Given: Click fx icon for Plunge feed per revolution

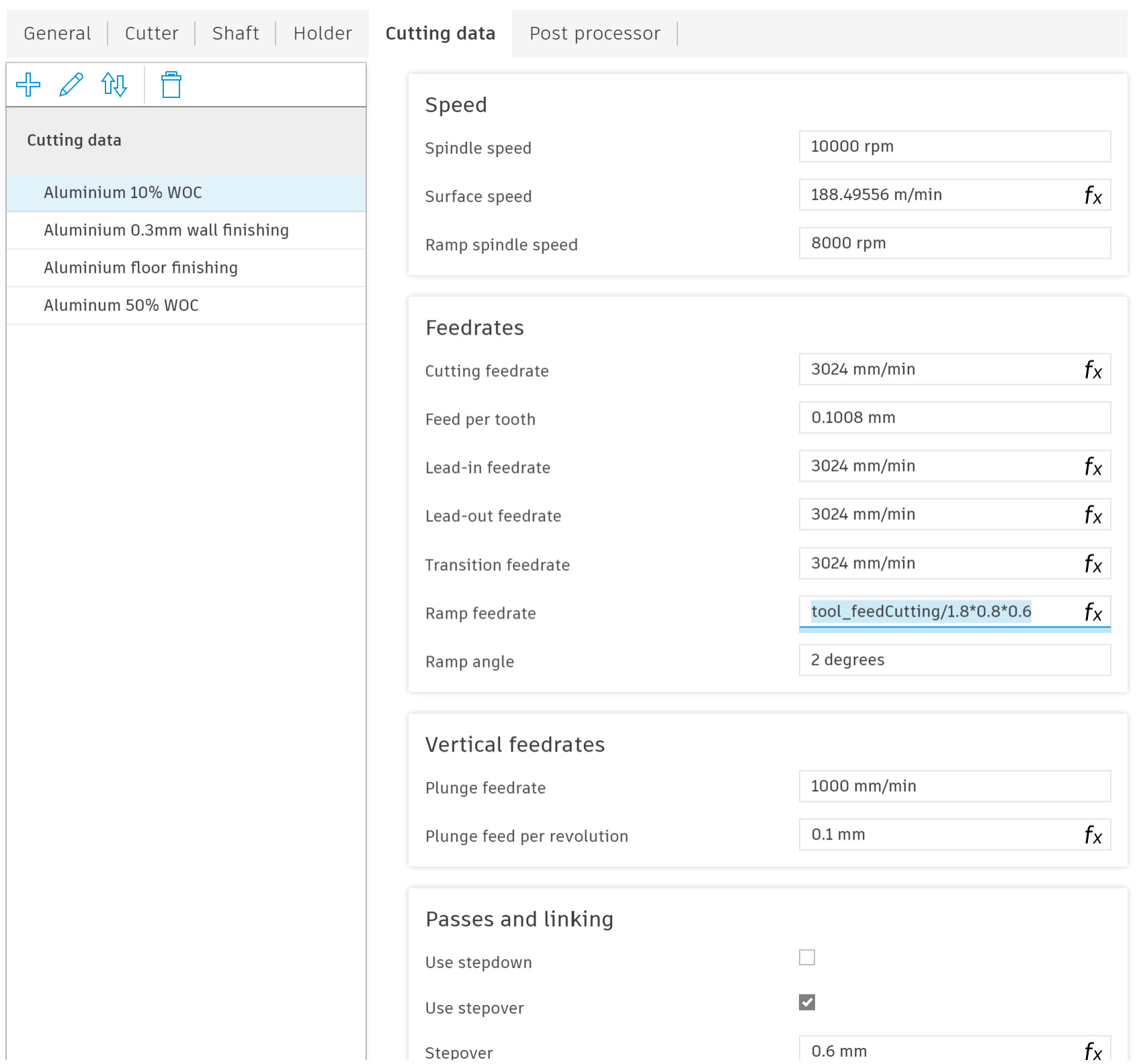Looking at the screenshot, I should (x=1093, y=835).
